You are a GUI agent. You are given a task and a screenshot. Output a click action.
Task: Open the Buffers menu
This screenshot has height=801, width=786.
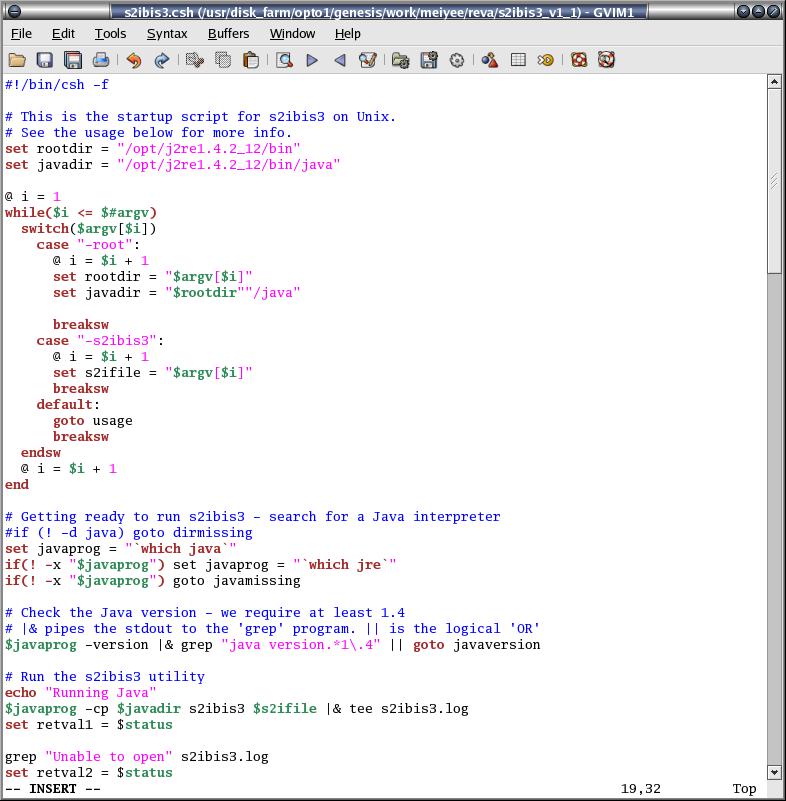click(228, 34)
